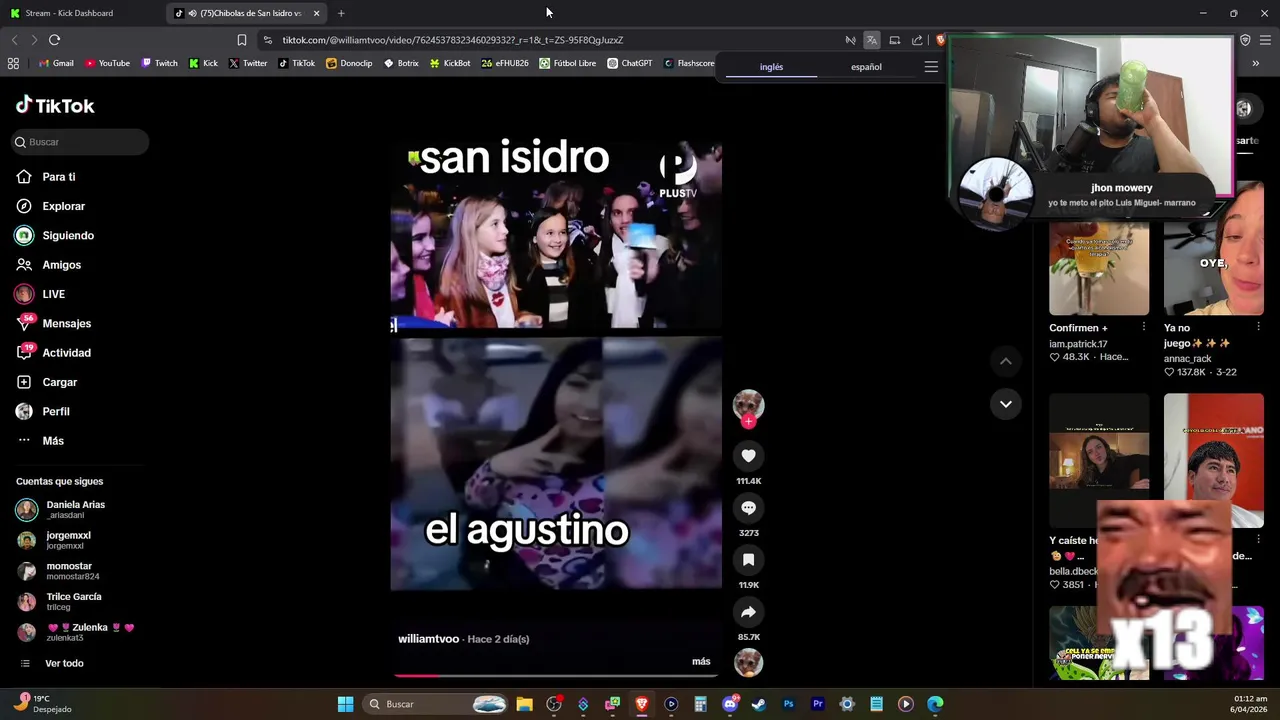Open the video comments bubble icon
The image size is (1280, 720).
click(748, 508)
